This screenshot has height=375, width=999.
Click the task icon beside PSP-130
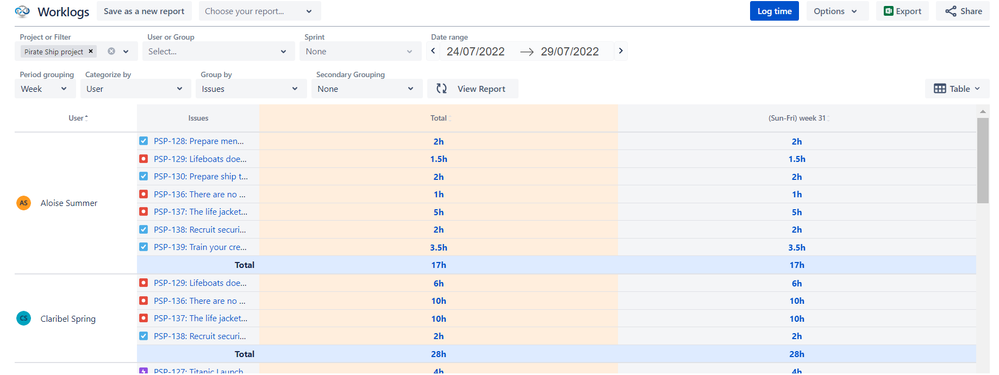click(143, 176)
